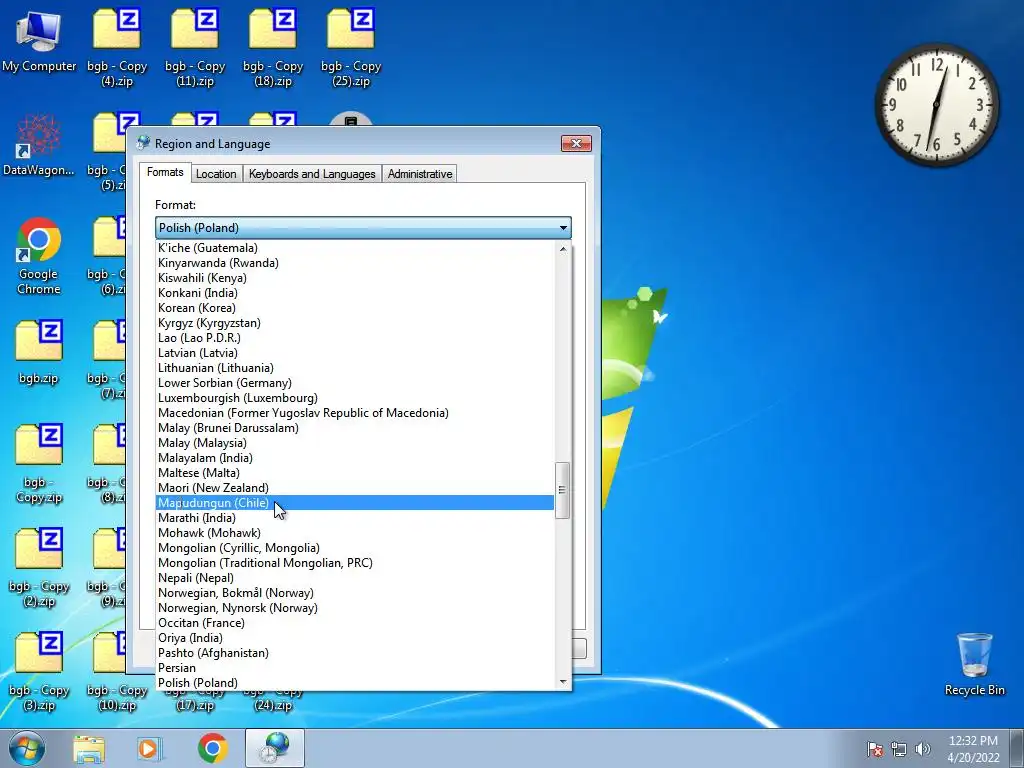This screenshot has height=768, width=1024.
Task: Choose K'iche (Guatemala) format
Action: click(355, 248)
